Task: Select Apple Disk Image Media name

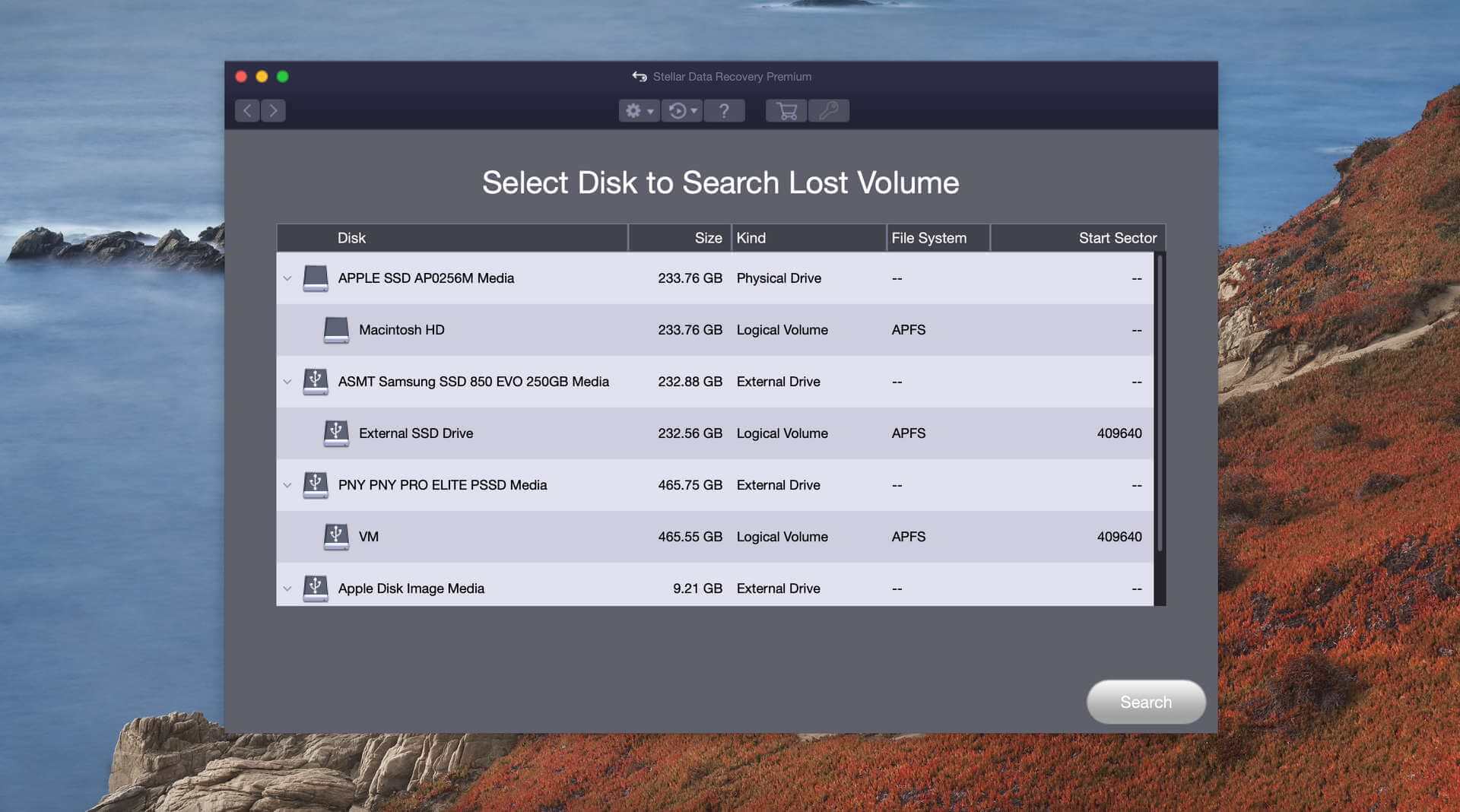Action: click(411, 588)
